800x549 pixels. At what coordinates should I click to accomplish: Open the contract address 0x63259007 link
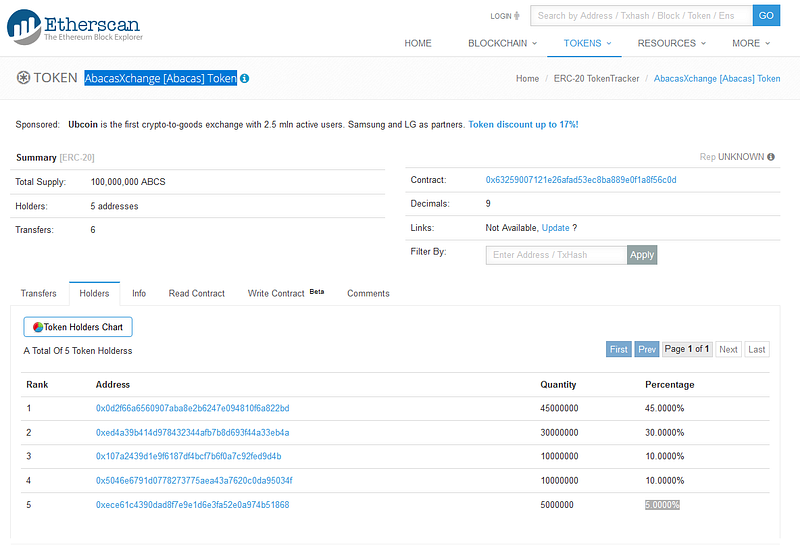581,180
